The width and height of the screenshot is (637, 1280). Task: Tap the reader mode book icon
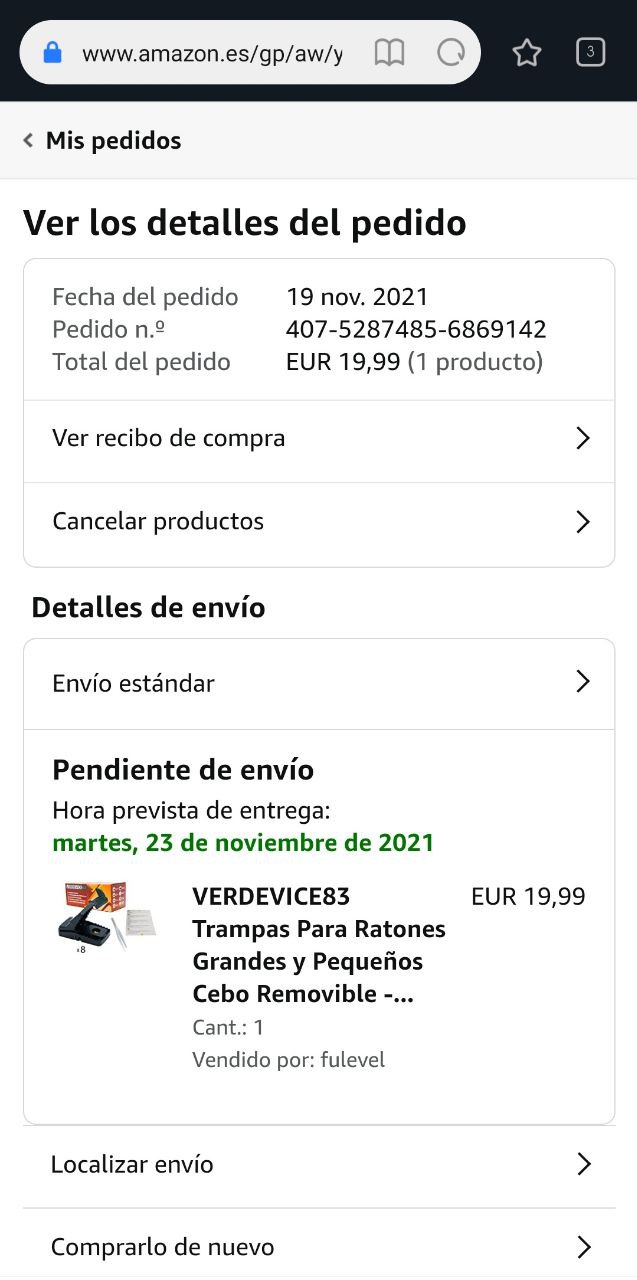(389, 53)
